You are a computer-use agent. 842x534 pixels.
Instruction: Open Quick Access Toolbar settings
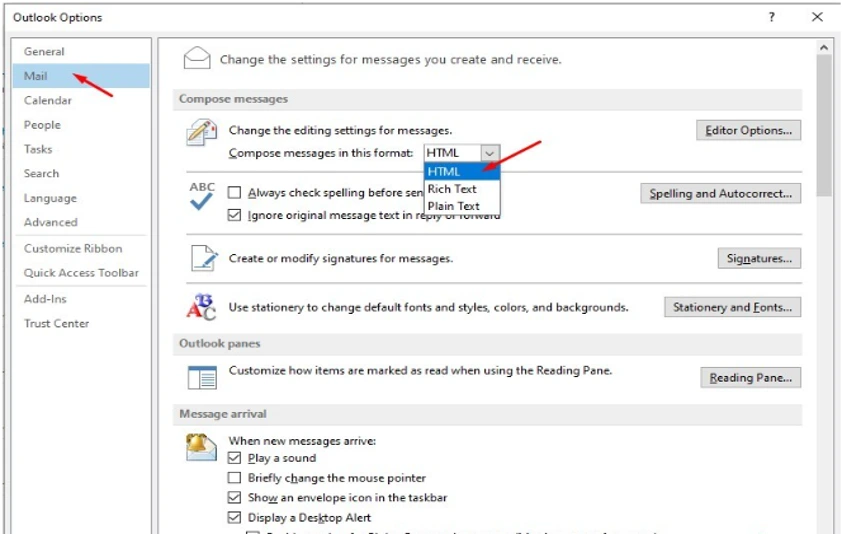pyautogui.click(x=81, y=272)
